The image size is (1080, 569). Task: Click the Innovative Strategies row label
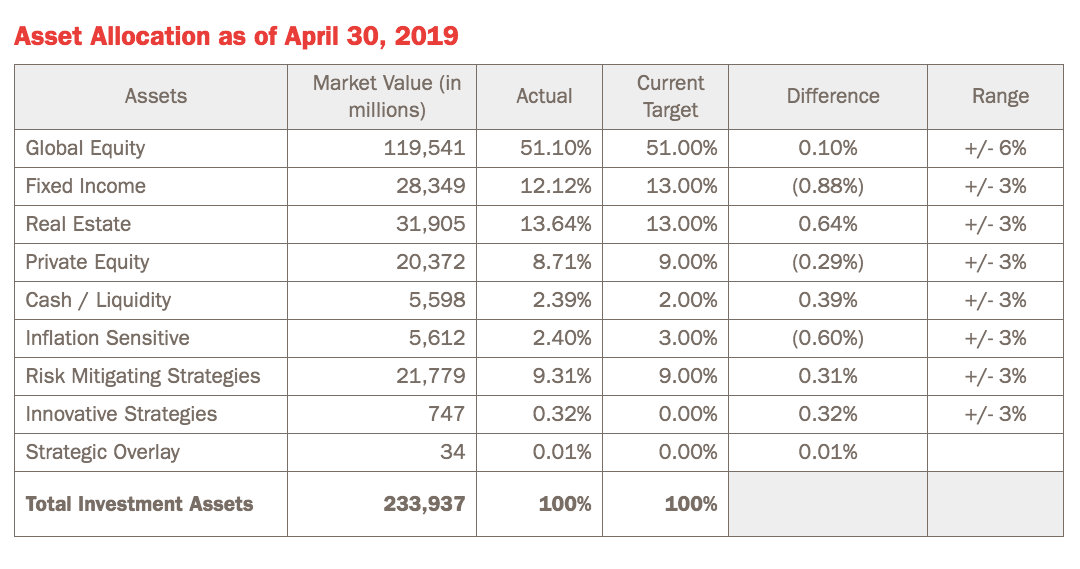(121, 414)
